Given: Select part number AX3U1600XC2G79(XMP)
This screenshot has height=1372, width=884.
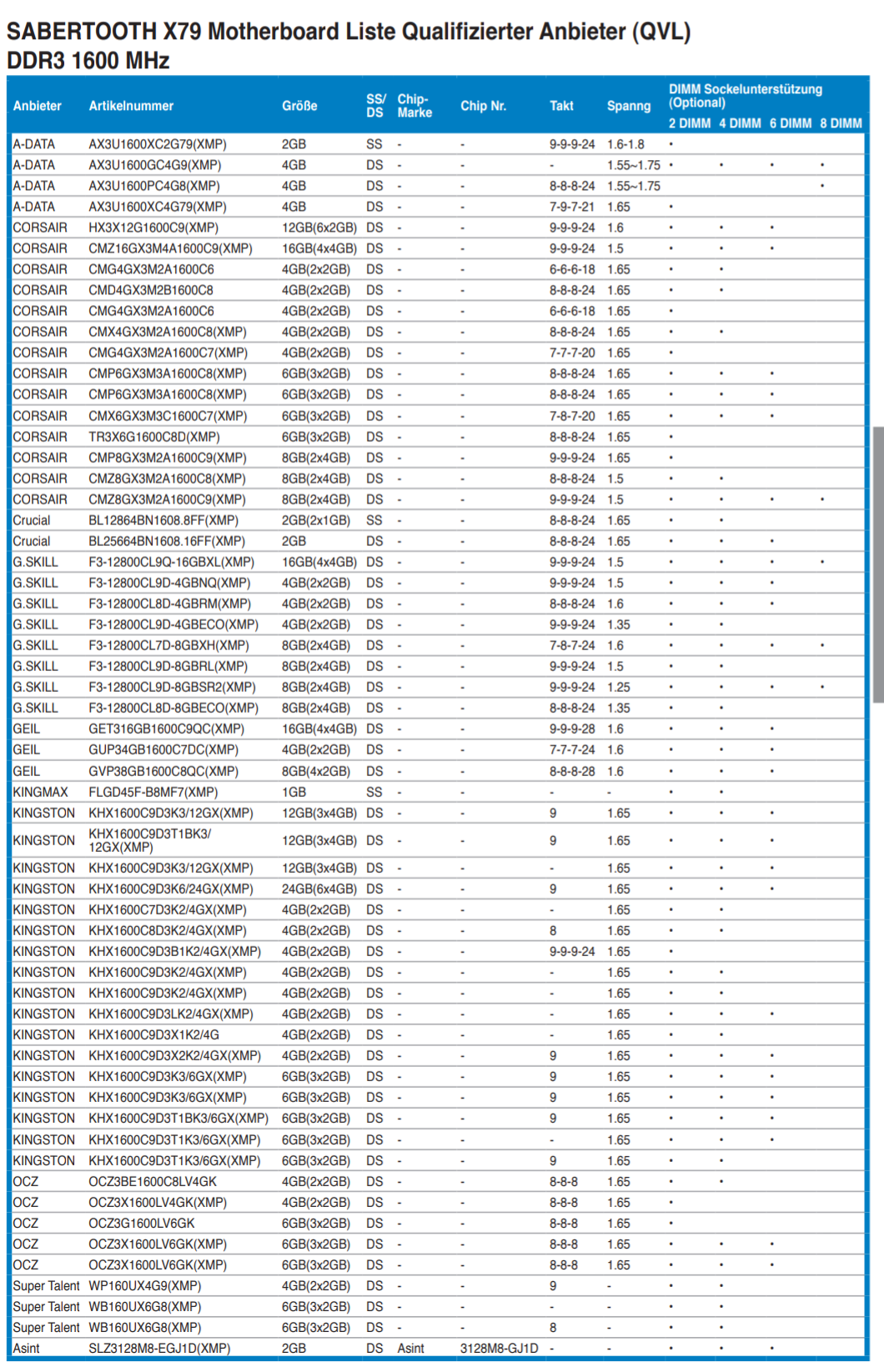Looking at the screenshot, I should [158, 144].
